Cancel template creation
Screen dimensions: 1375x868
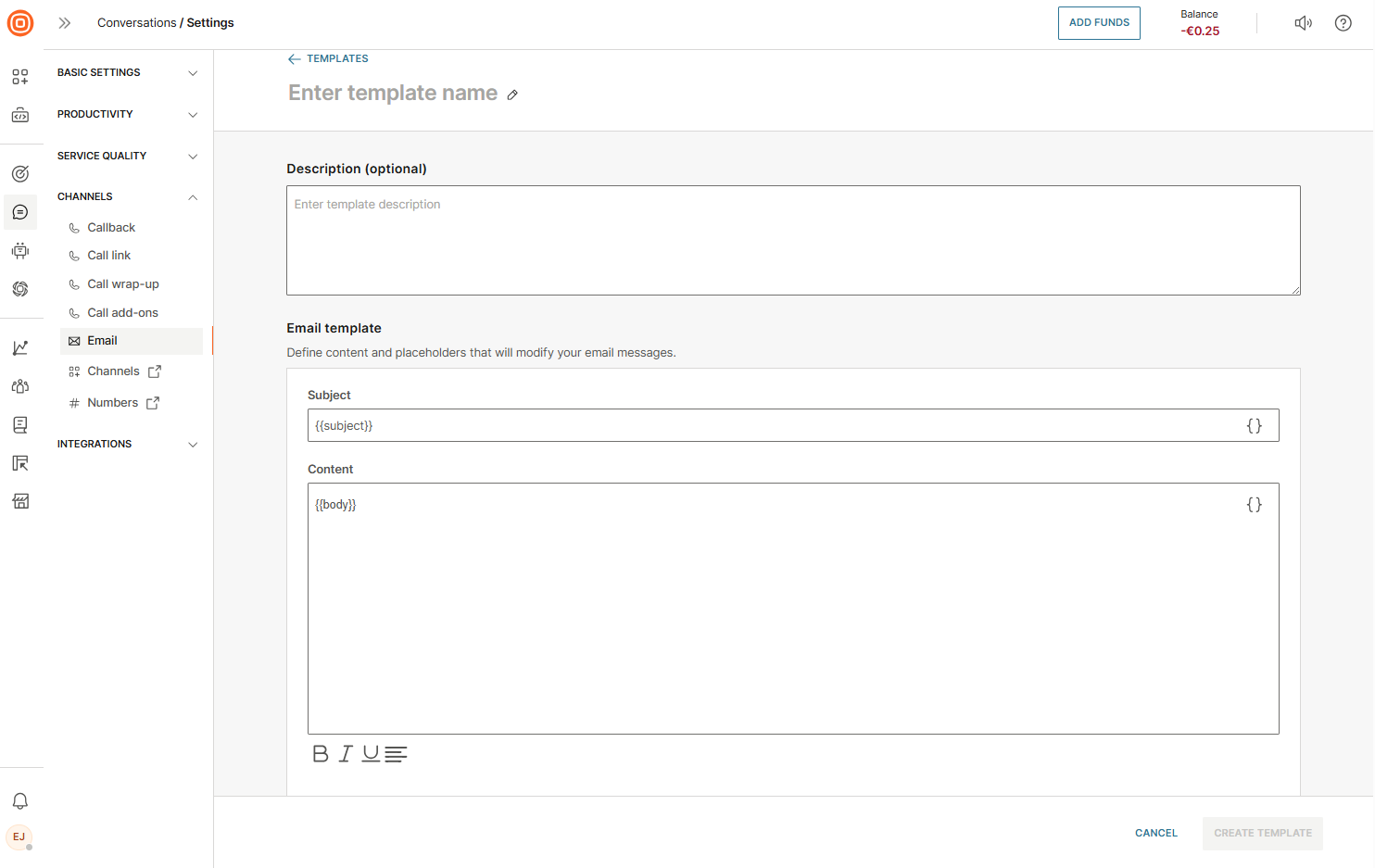(1155, 834)
